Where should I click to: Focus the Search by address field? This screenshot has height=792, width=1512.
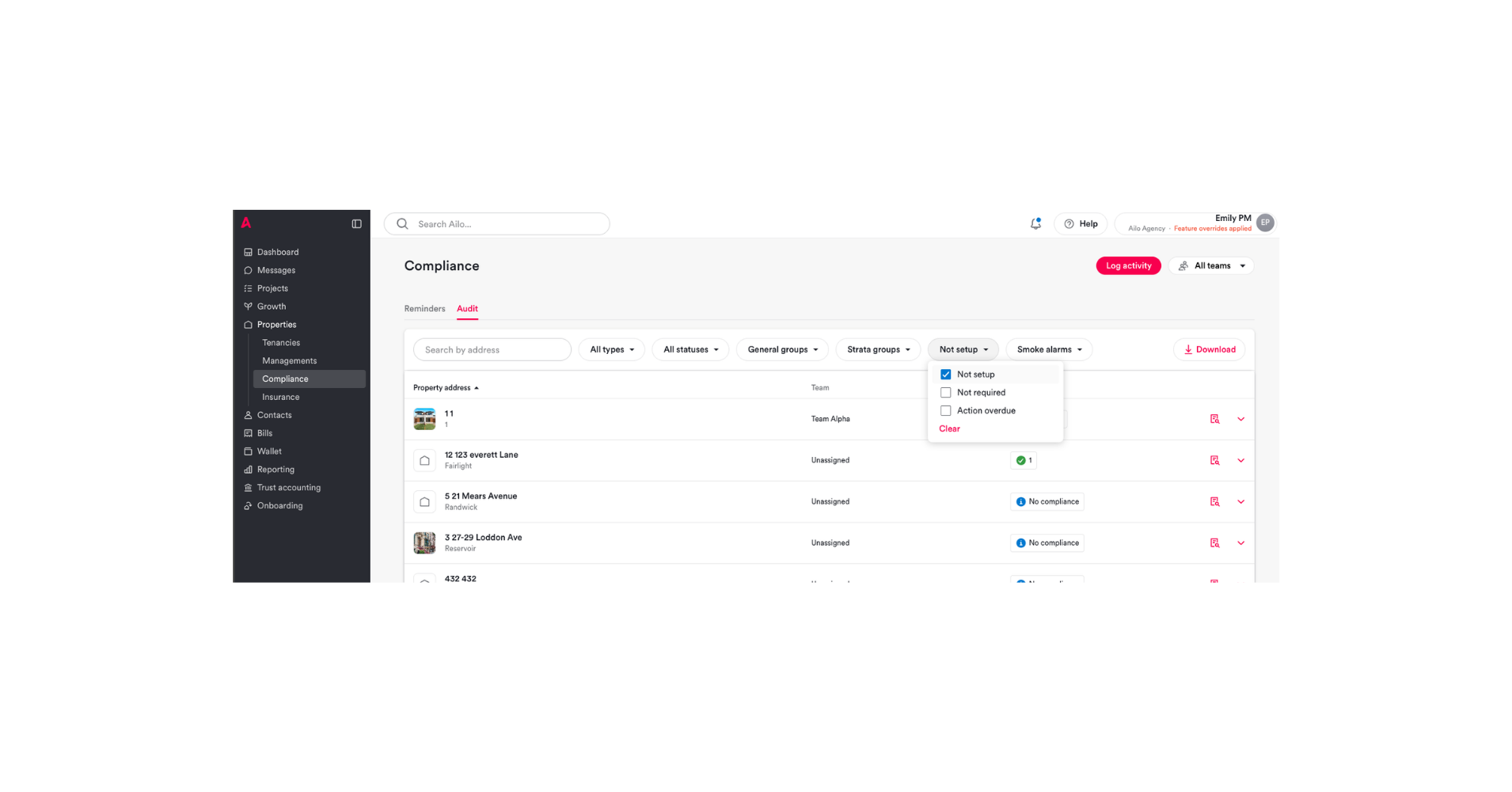(x=492, y=349)
